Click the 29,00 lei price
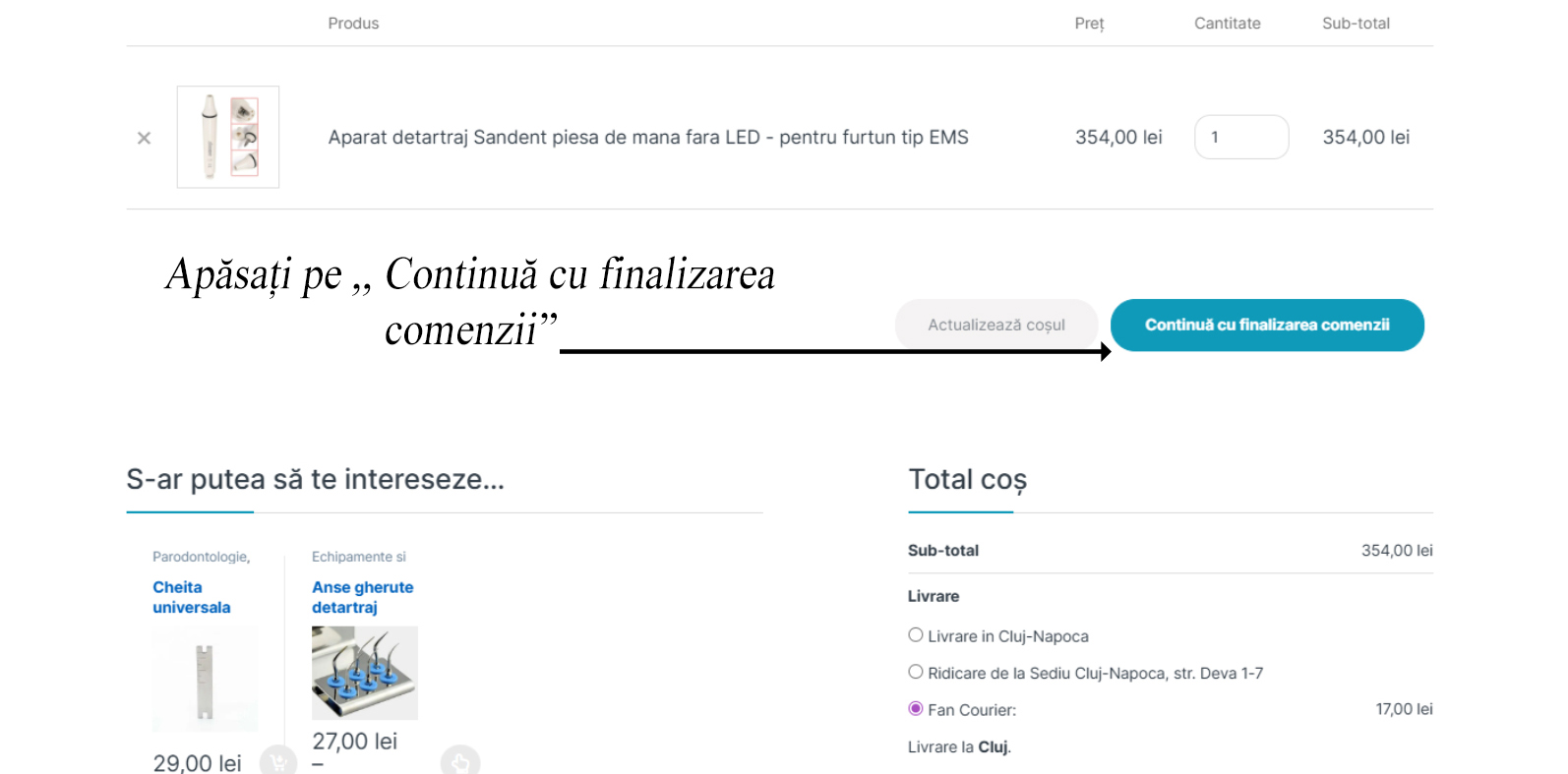The width and height of the screenshot is (1568, 774). (x=197, y=763)
